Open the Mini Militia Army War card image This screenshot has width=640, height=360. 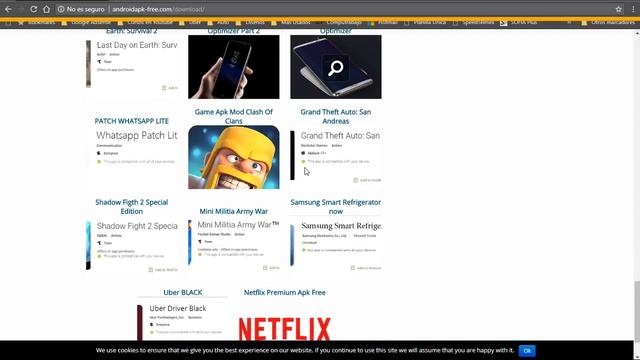coord(234,246)
